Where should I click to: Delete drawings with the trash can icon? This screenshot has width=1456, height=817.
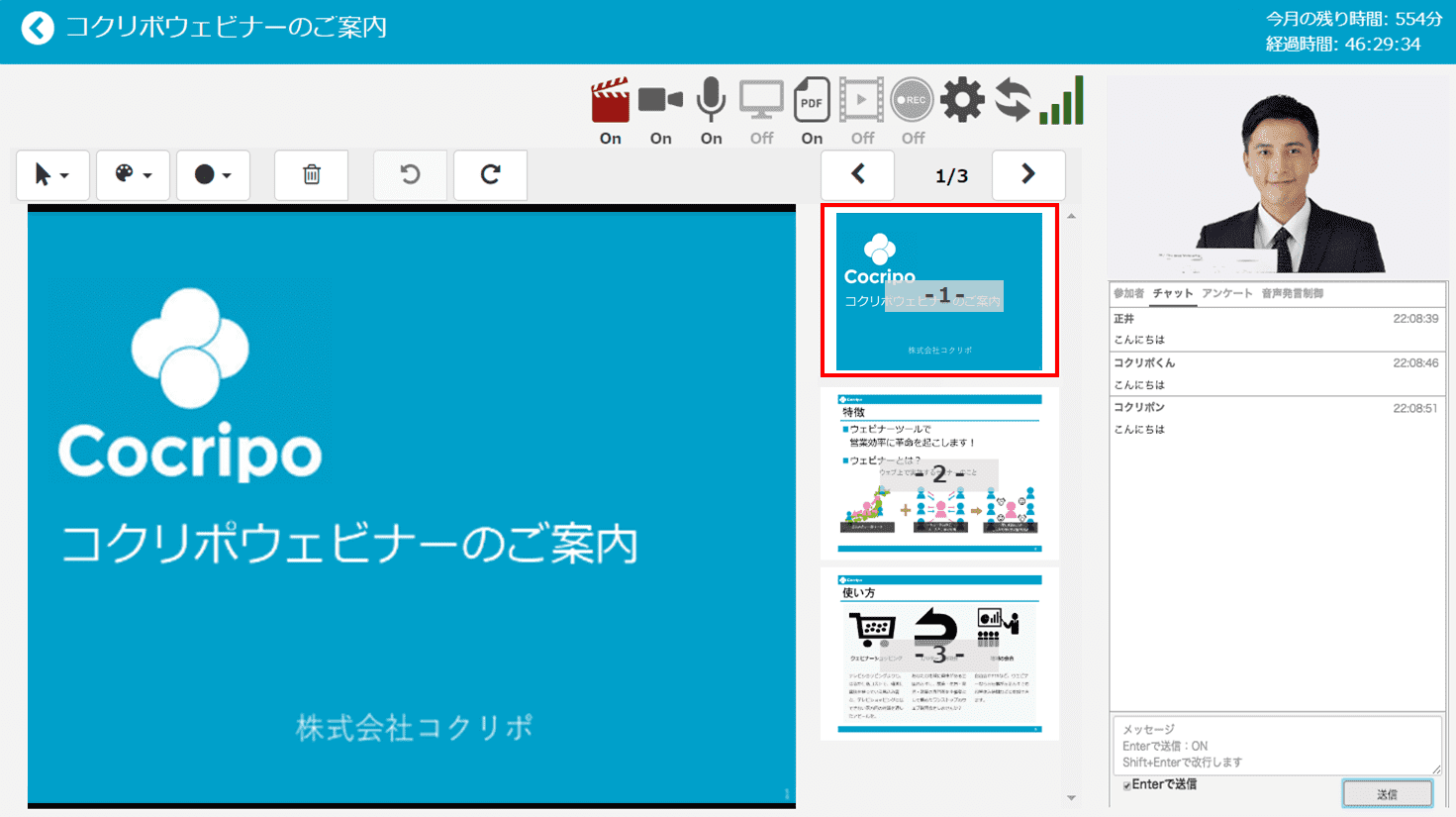coord(311,175)
